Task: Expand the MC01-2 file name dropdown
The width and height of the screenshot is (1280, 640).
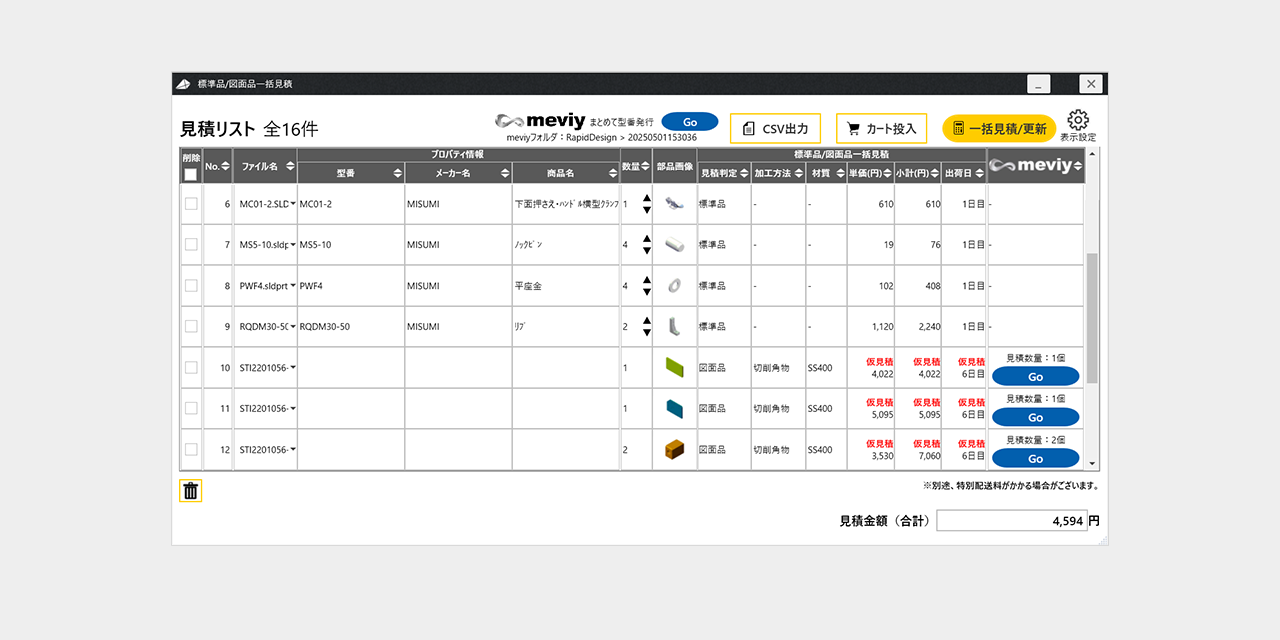Action: pos(293,204)
